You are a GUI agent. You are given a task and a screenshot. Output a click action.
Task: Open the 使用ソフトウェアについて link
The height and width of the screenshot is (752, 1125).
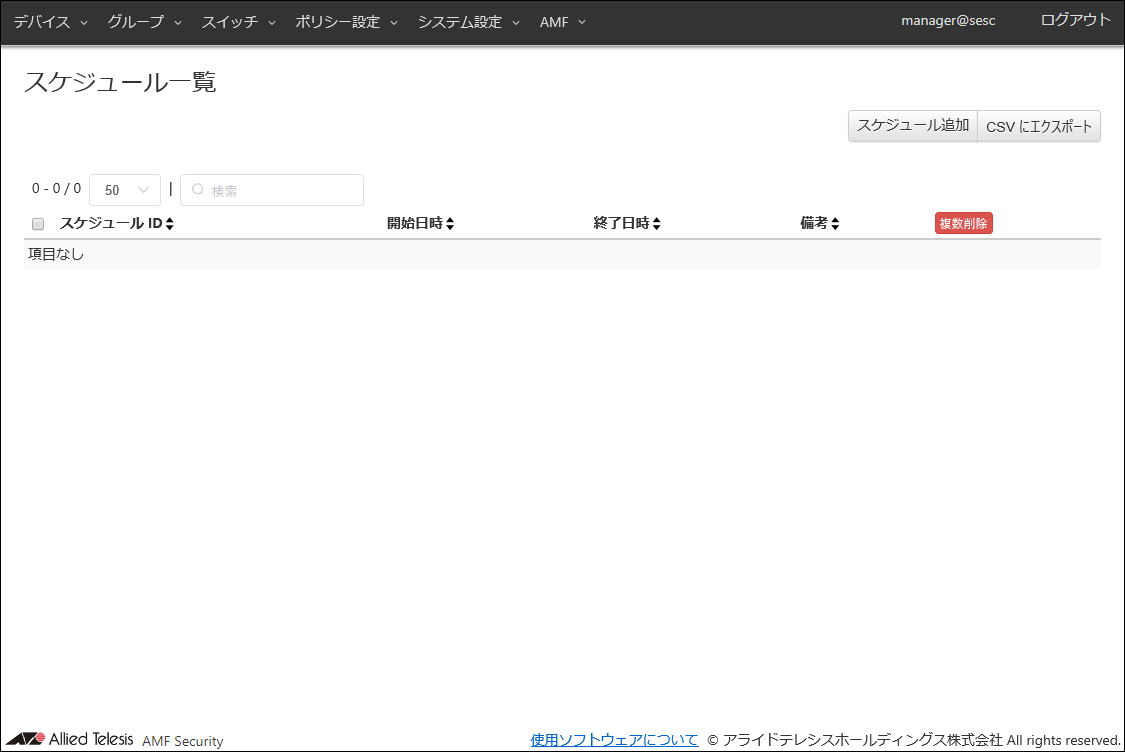(x=614, y=740)
